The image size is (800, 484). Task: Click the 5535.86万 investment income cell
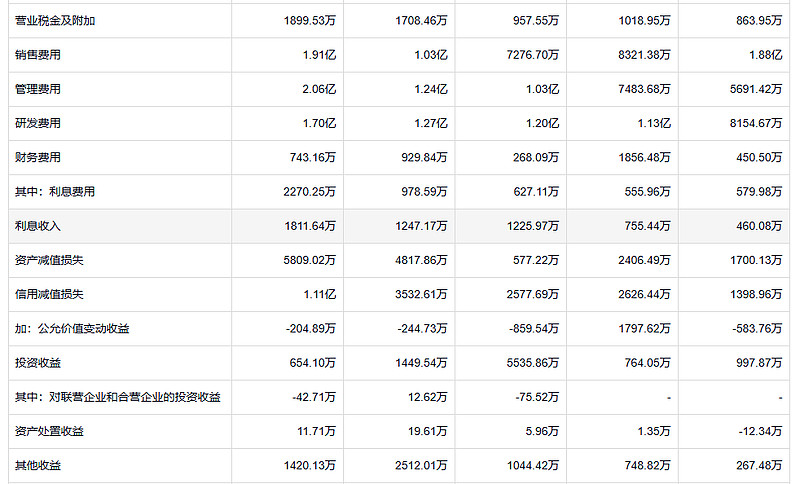[533, 362]
